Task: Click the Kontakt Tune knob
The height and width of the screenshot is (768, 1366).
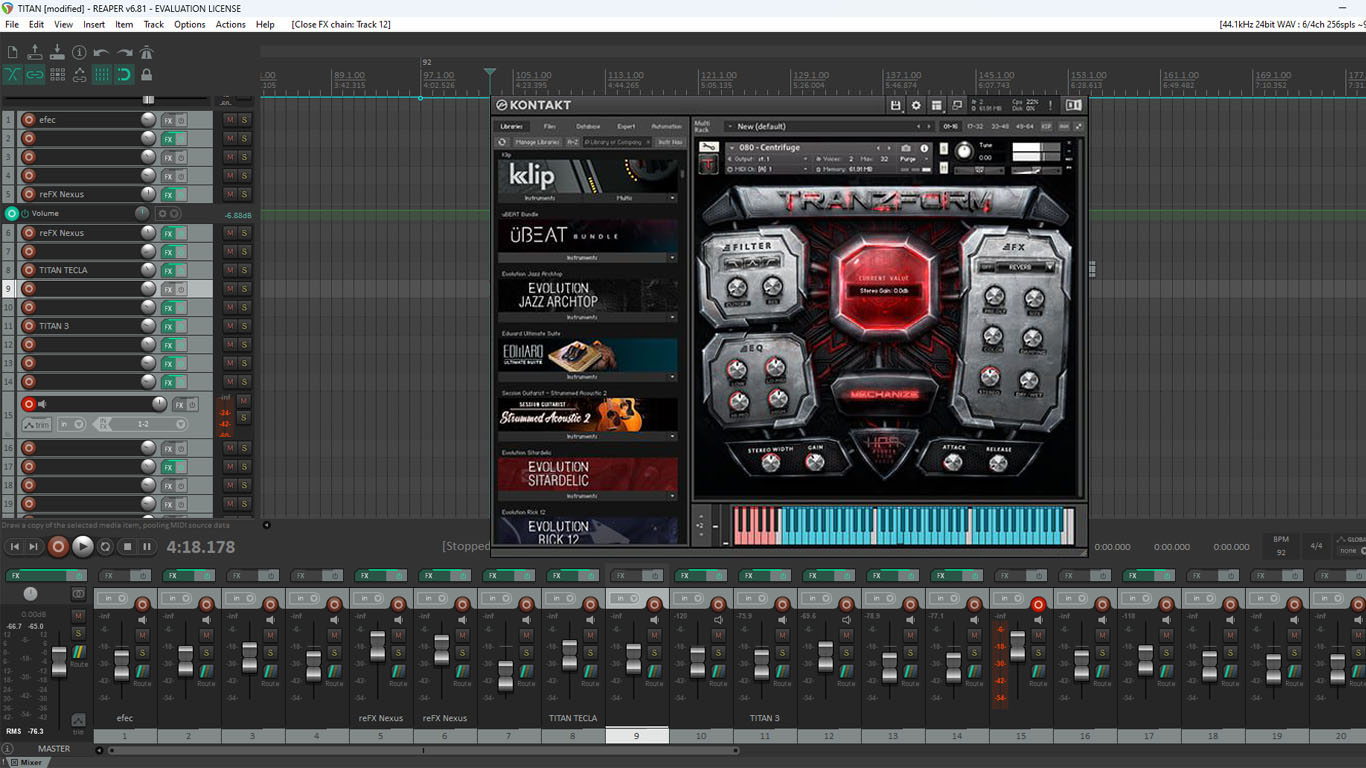Action: [x=963, y=151]
